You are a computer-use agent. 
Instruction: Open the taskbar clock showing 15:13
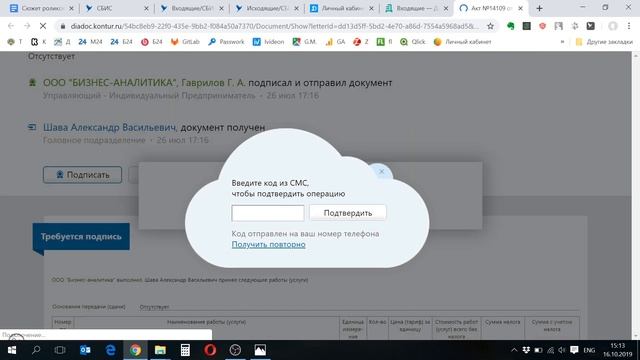(618, 350)
